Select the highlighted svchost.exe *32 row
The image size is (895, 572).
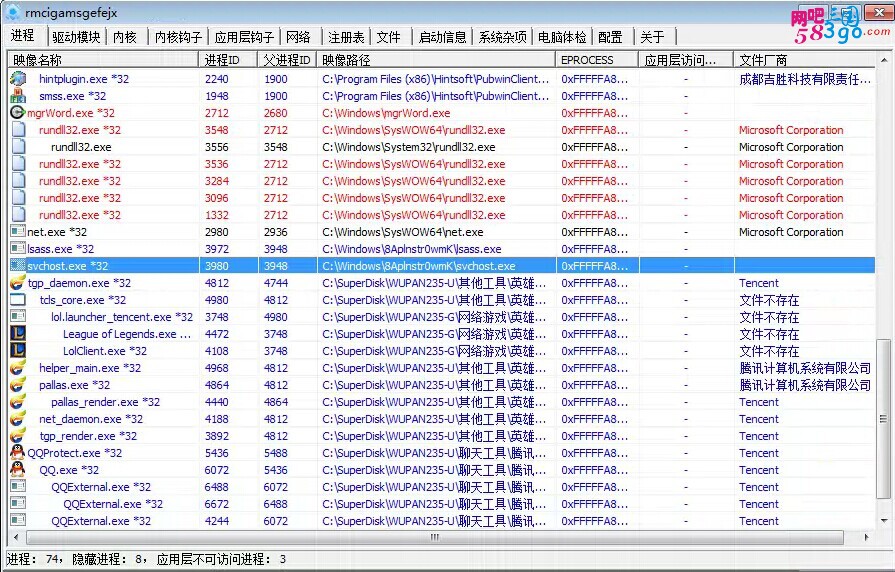442,266
